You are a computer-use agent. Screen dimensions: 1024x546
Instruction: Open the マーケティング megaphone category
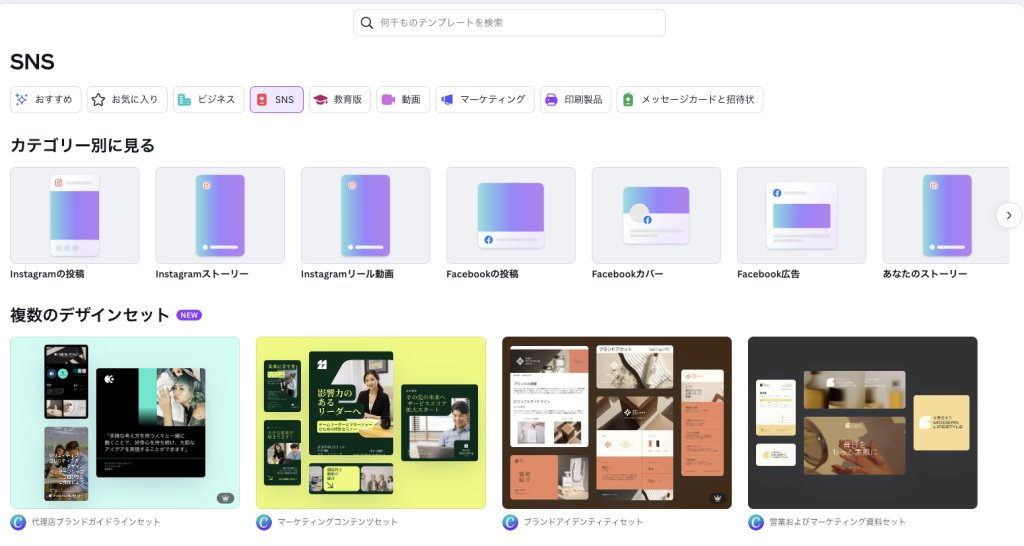pyautogui.click(x=484, y=100)
